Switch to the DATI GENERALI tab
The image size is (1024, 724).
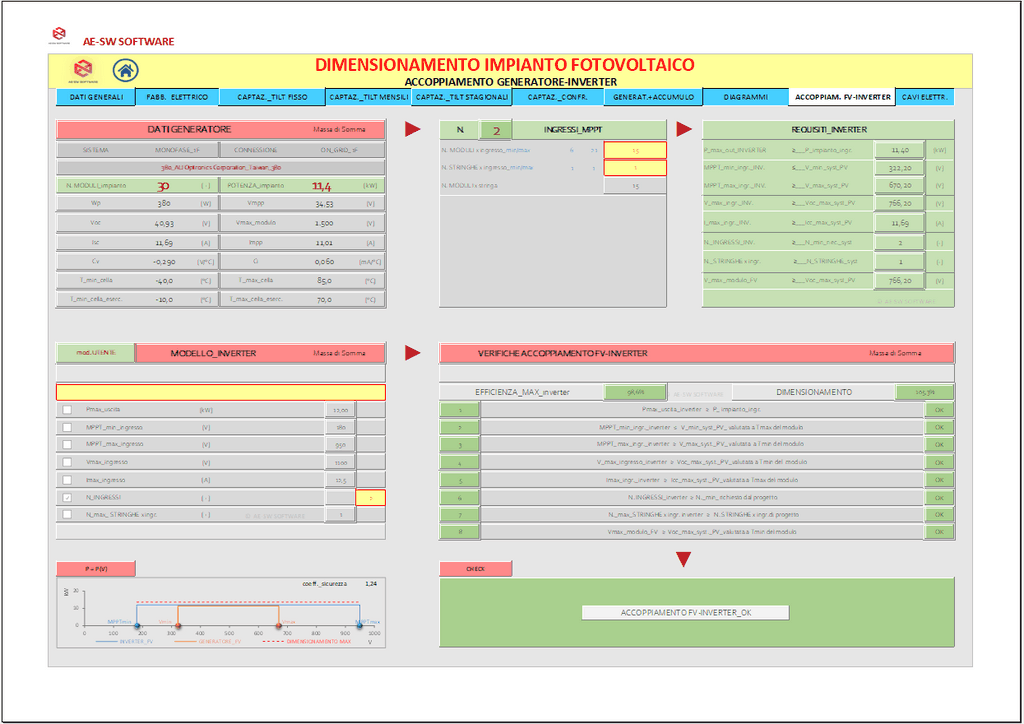click(x=96, y=97)
